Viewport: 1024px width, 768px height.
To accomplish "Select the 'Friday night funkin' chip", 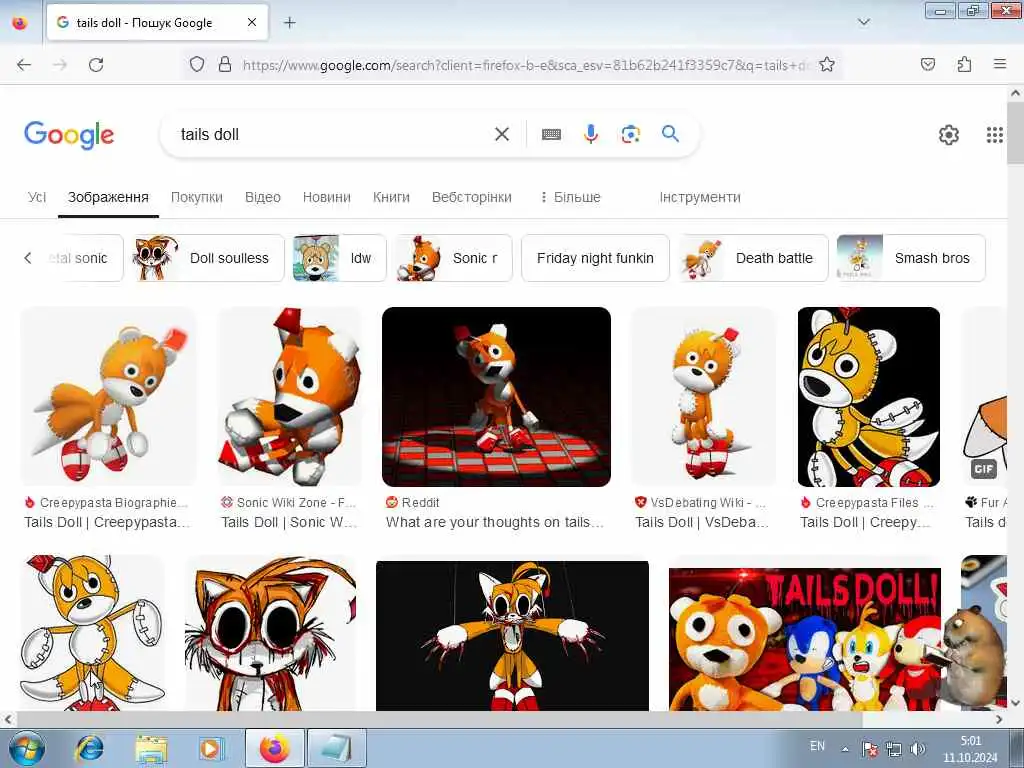I will click(595, 258).
